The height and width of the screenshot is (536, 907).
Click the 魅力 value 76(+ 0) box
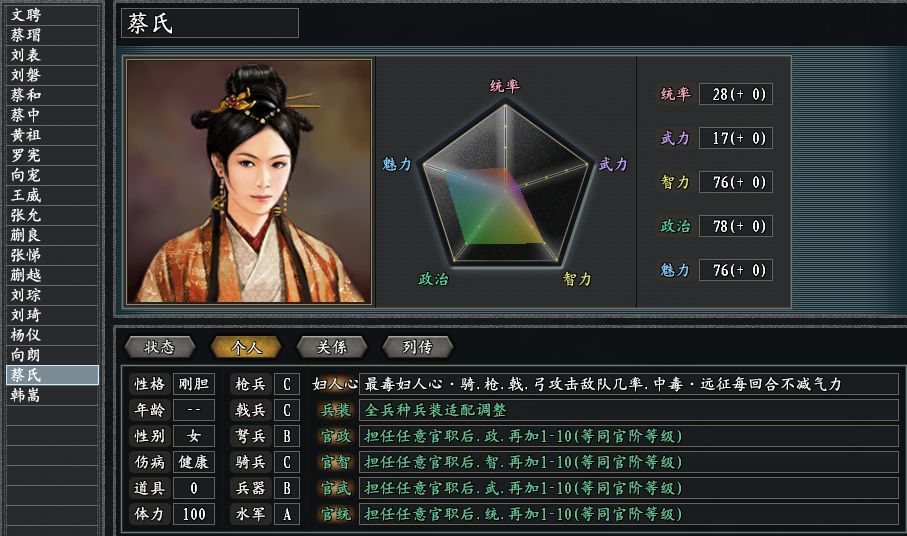[736, 270]
